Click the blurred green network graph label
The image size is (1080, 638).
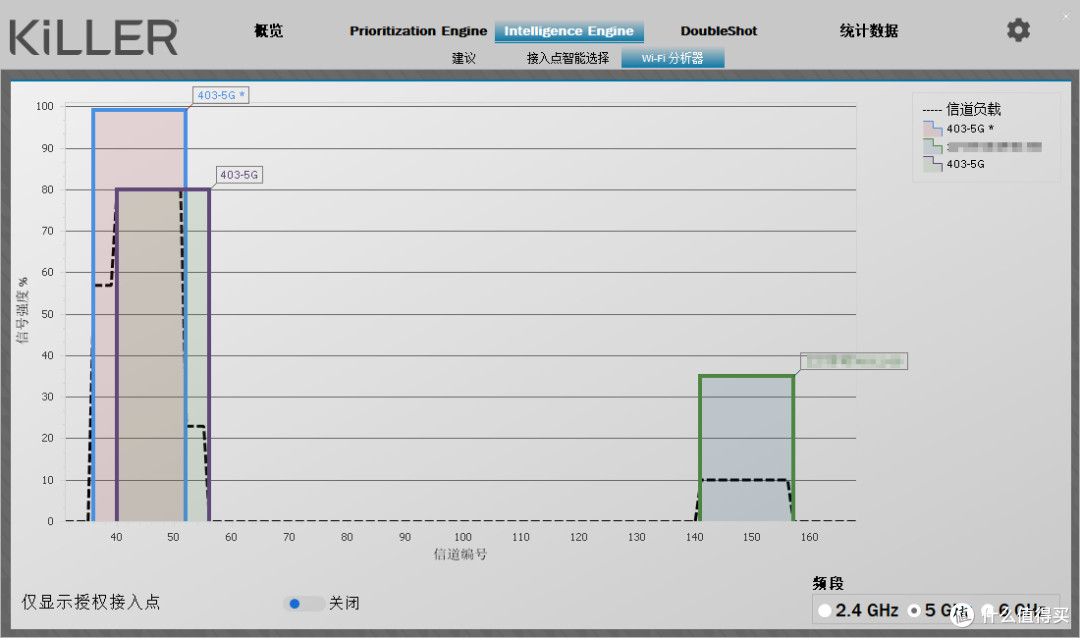854,361
